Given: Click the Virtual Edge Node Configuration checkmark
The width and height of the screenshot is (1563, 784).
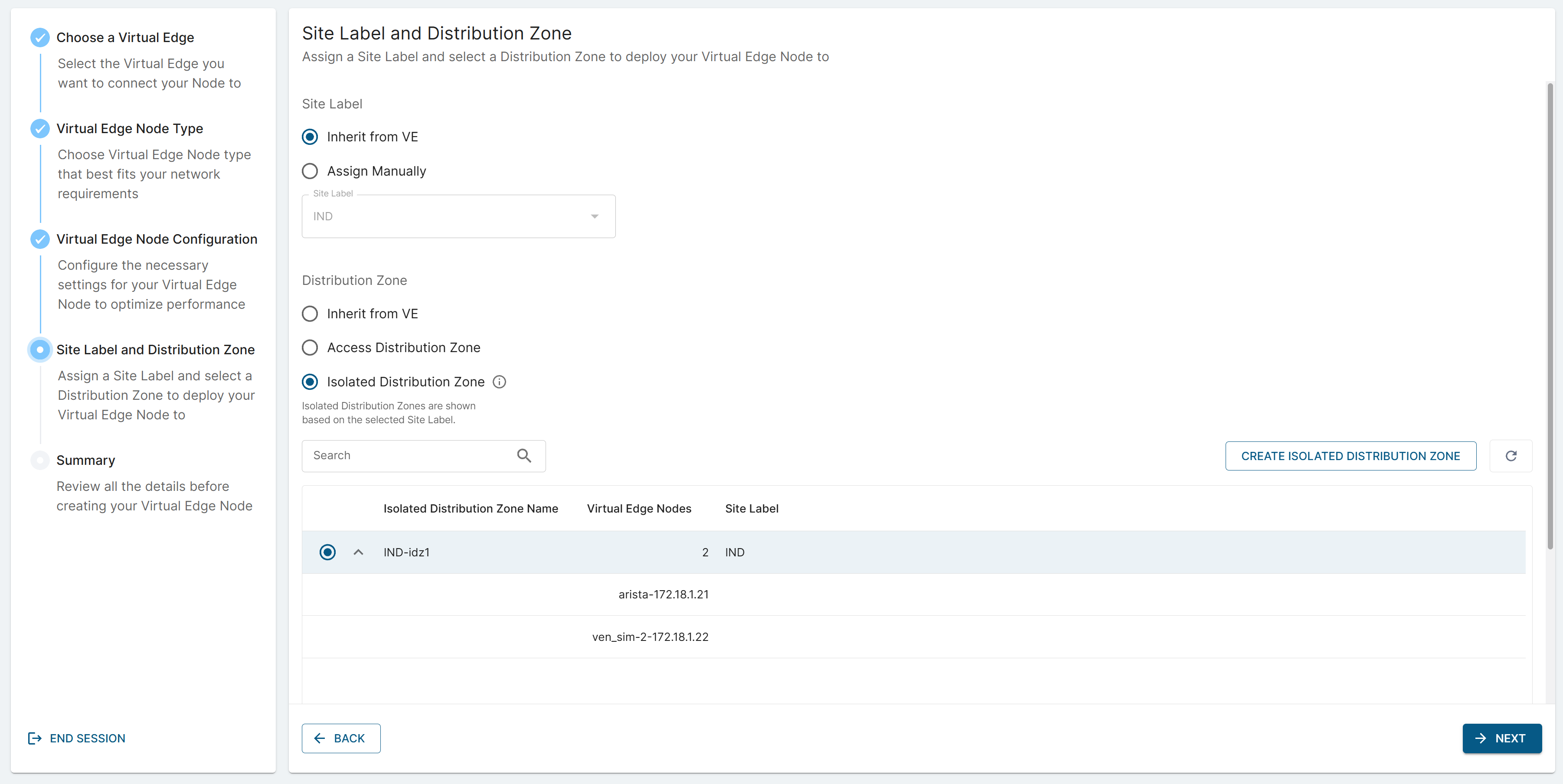Looking at the screenshot, I should tap(40, 239).
